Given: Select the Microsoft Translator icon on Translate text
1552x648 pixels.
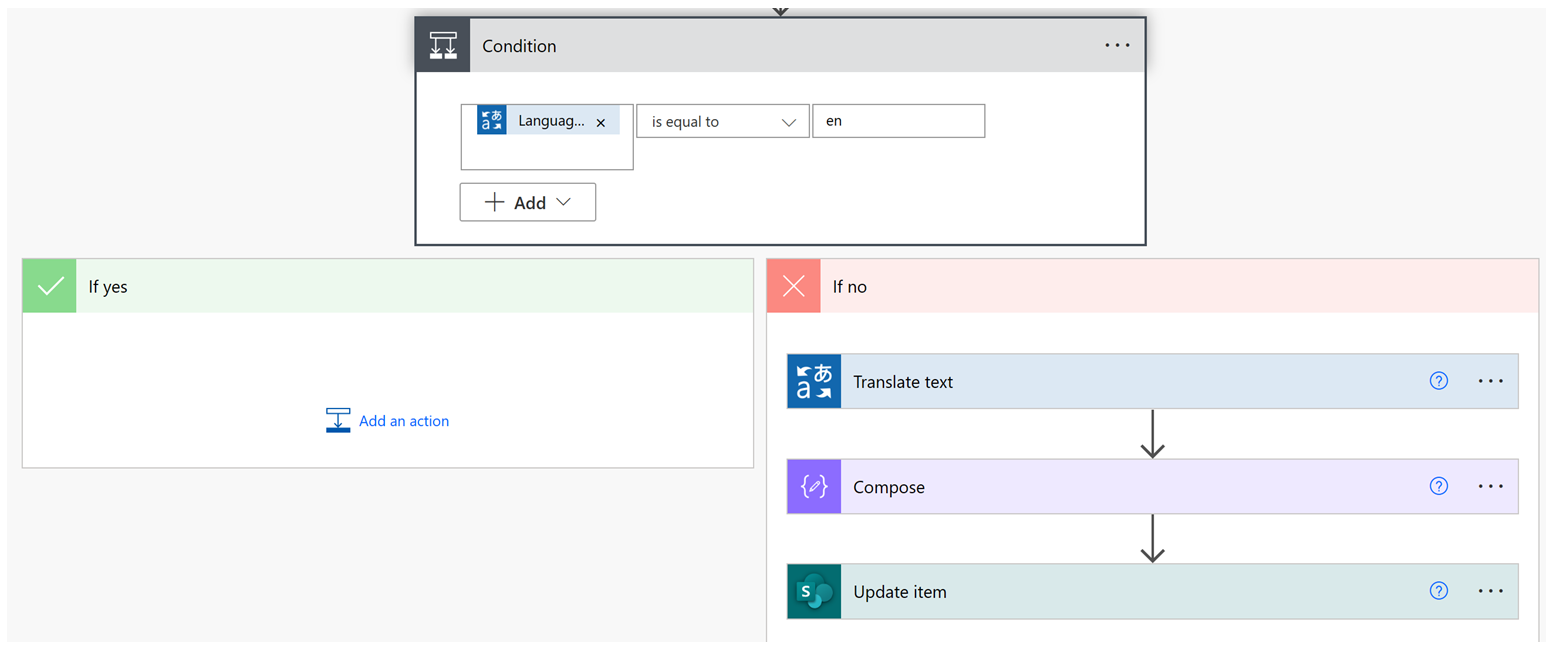Looking at the screenshot, I should [813, 381].
